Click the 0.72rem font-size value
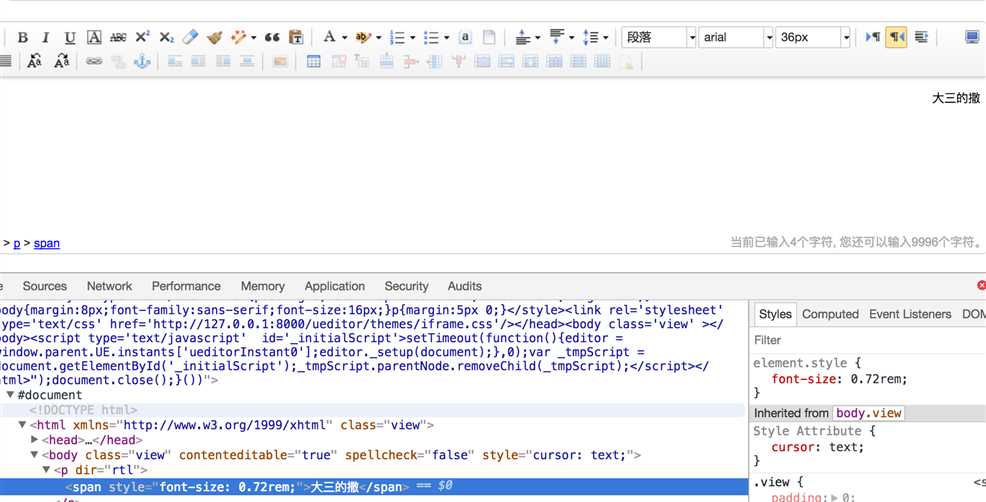Viewport: 986px width, 502px height. pyautogui.click(x=877, y=379)
